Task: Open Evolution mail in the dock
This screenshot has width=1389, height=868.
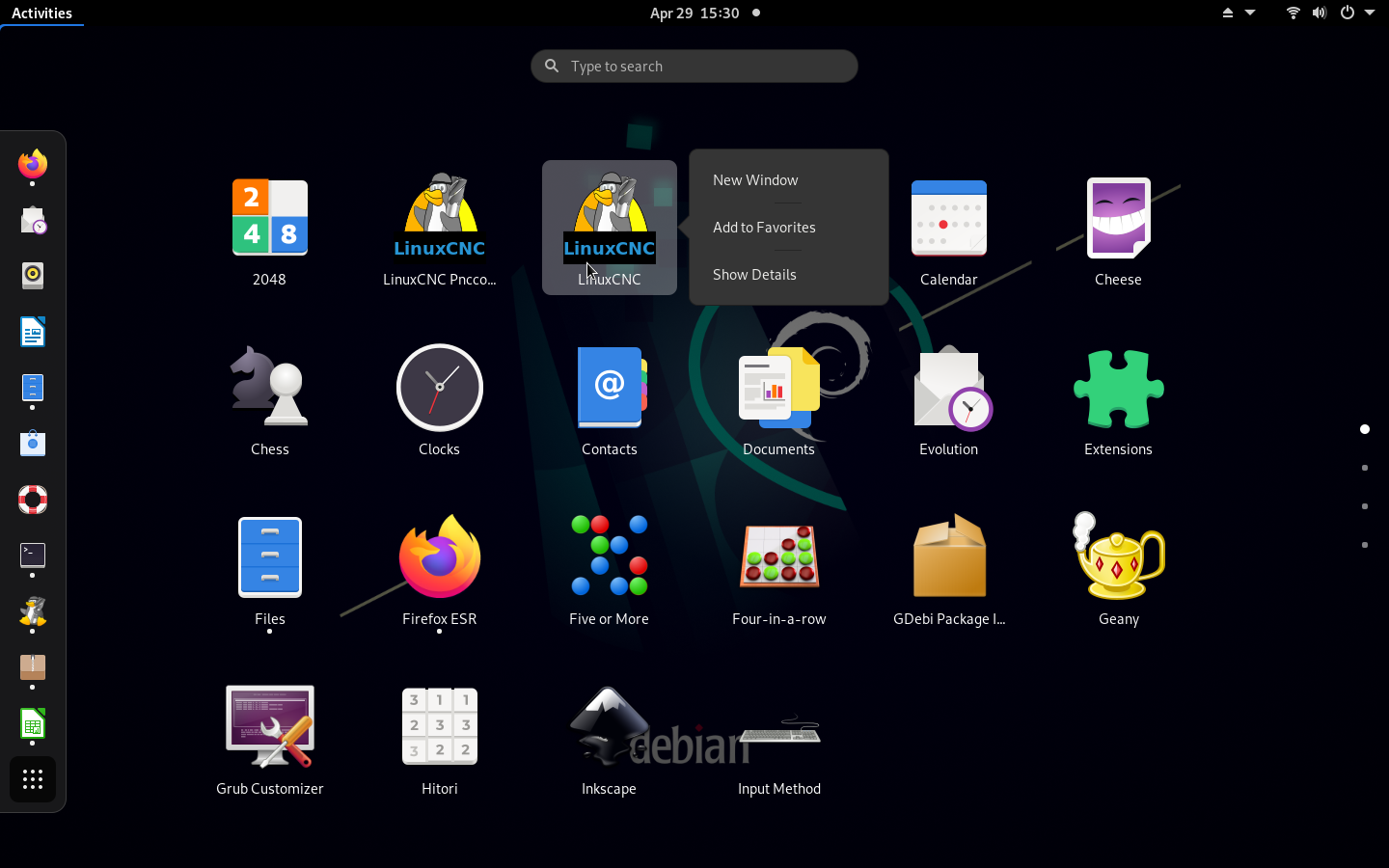Action: (x=33, y=220)
